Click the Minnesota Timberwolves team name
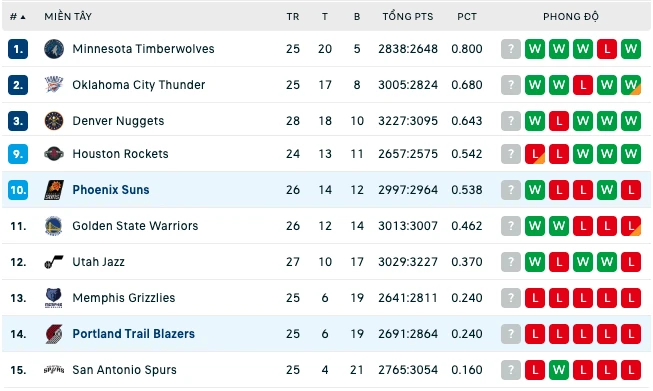 tap(143, 49)
